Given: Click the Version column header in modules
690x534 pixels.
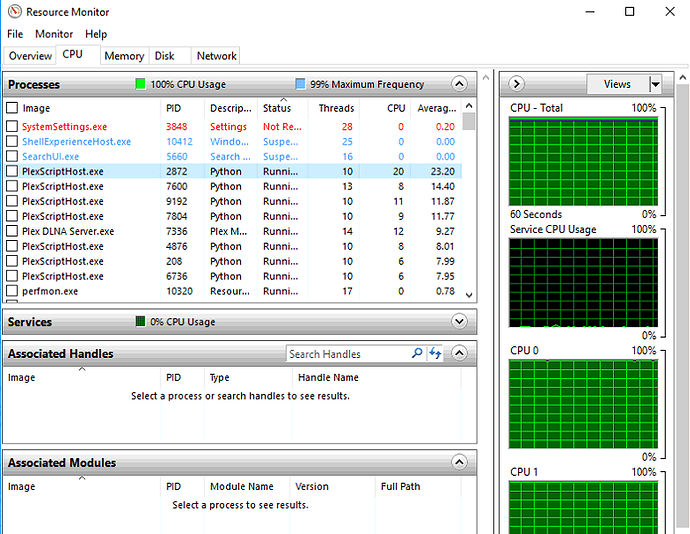Looking at the screenshot, I should click(312, 486).
